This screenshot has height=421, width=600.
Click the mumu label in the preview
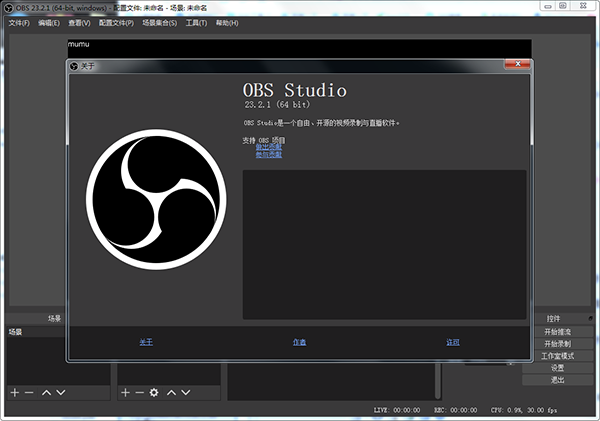(78, 44)
